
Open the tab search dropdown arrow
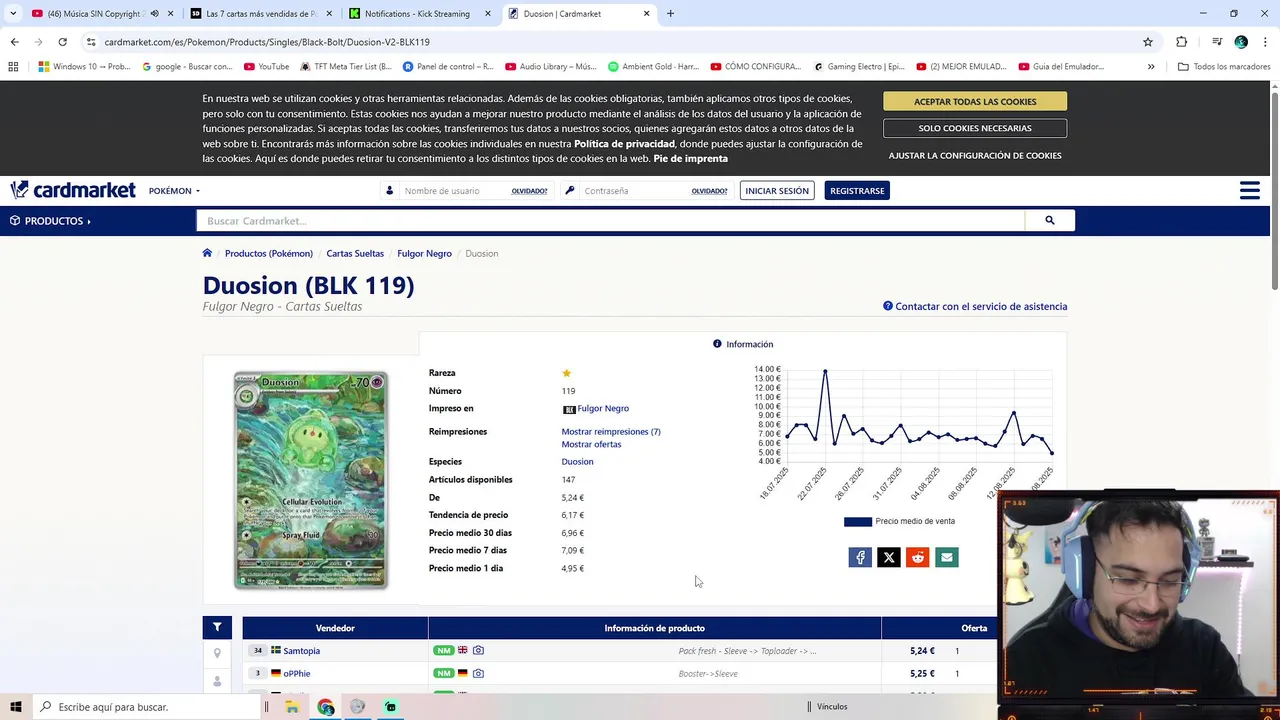[13, 14]
